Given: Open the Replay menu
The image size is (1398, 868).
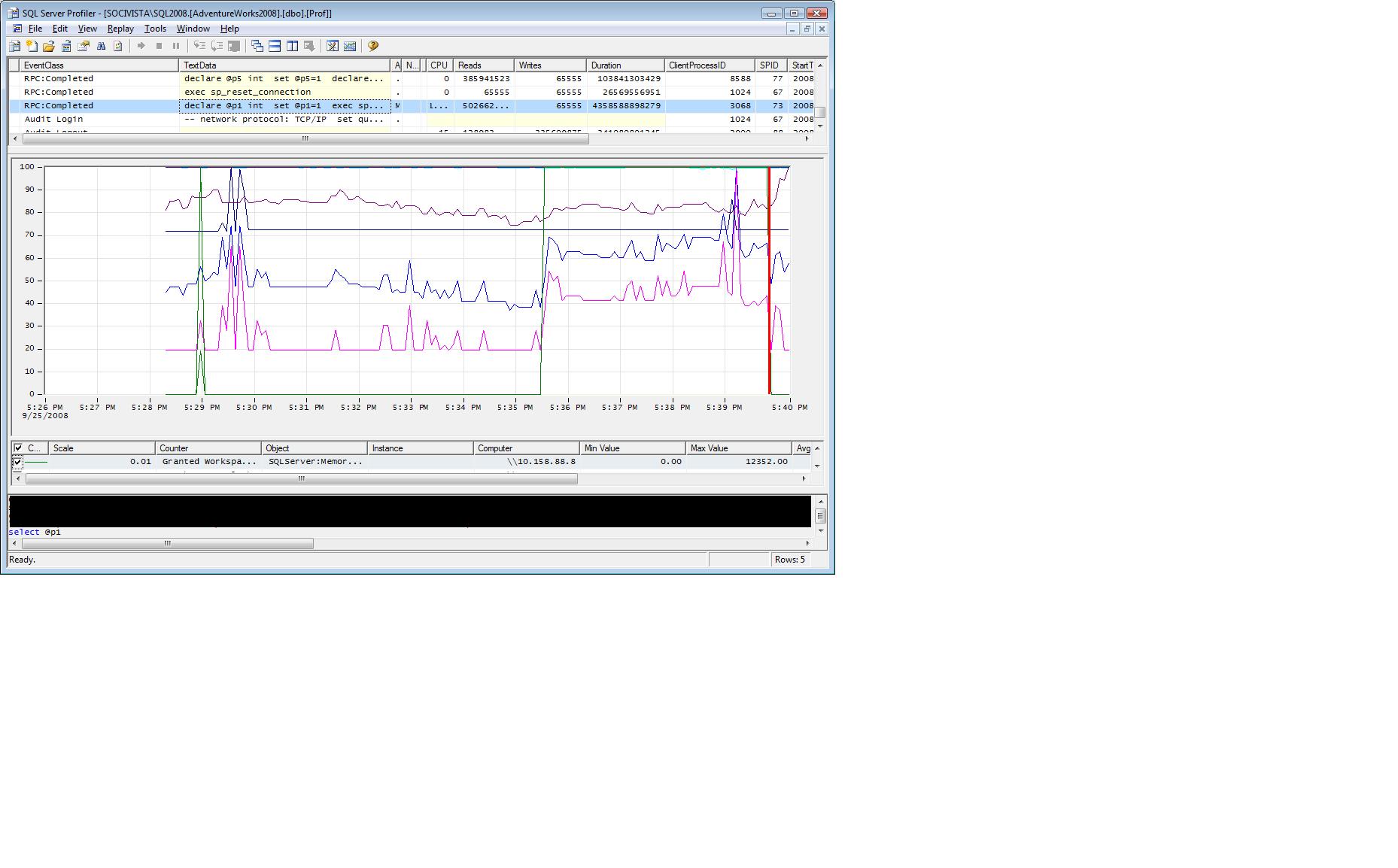Looking at the screenshot, I should 120,29.
